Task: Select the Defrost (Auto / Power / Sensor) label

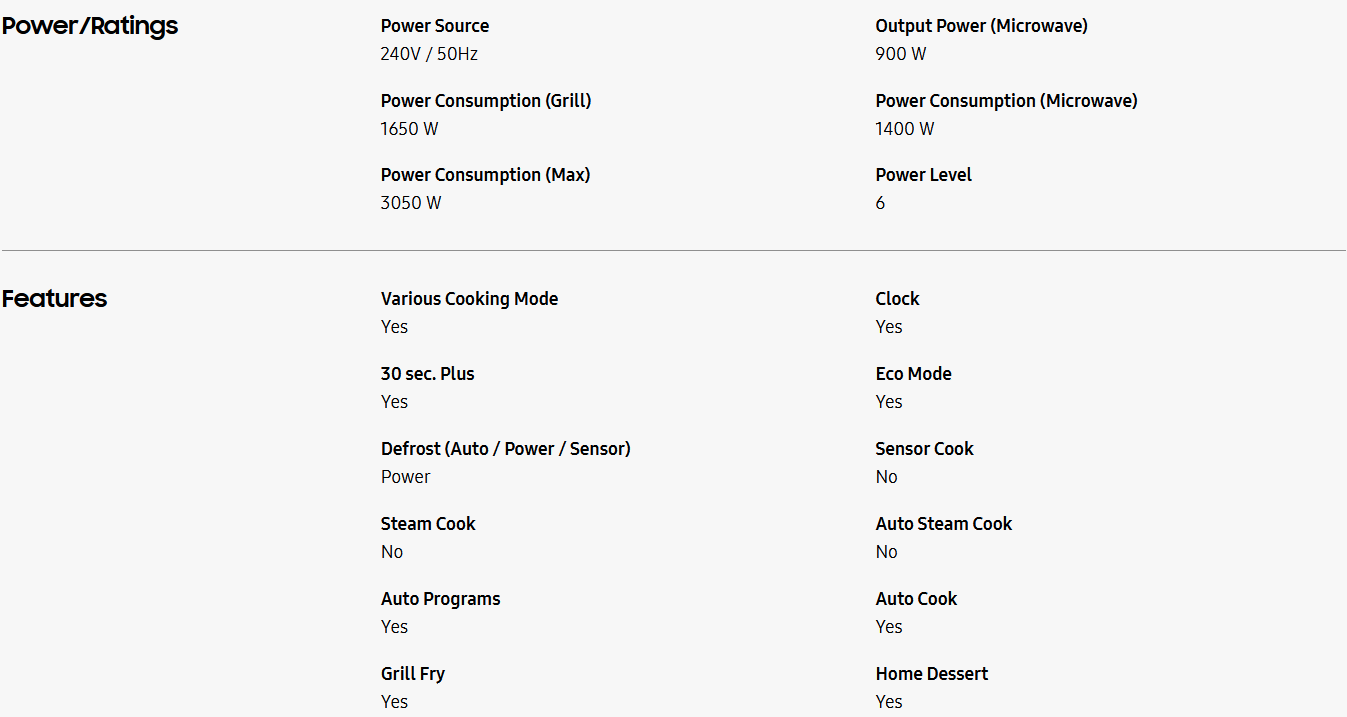Action: (x=505, y=449)
